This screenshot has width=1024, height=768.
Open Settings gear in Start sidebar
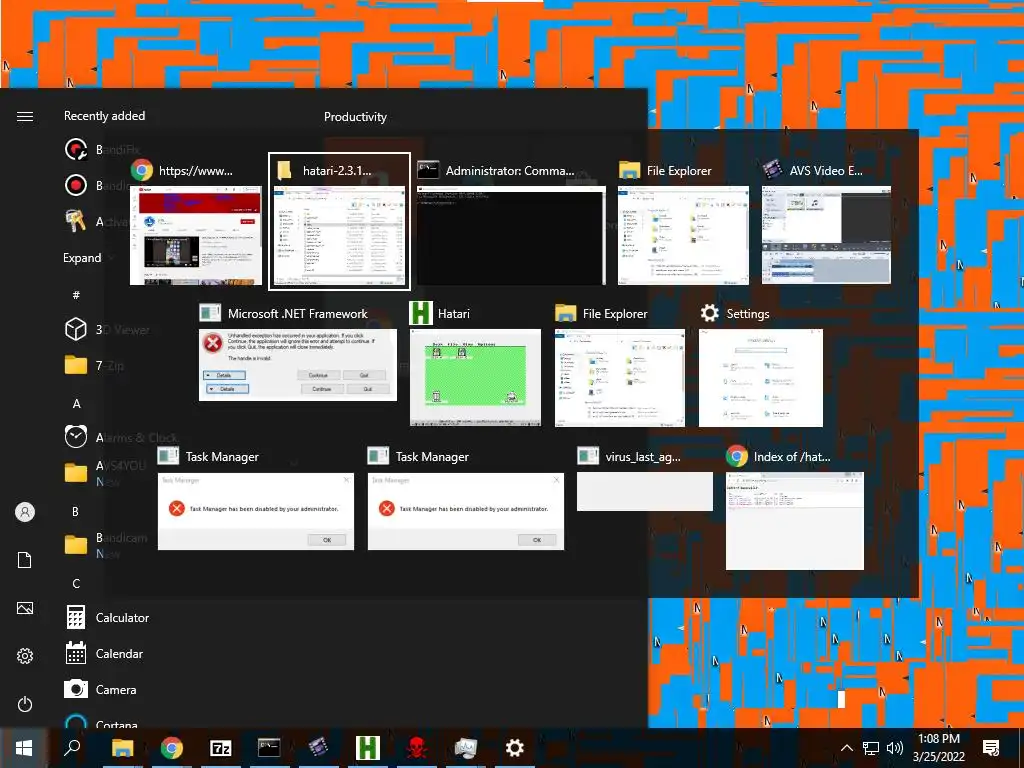click(x=25, y=656)
